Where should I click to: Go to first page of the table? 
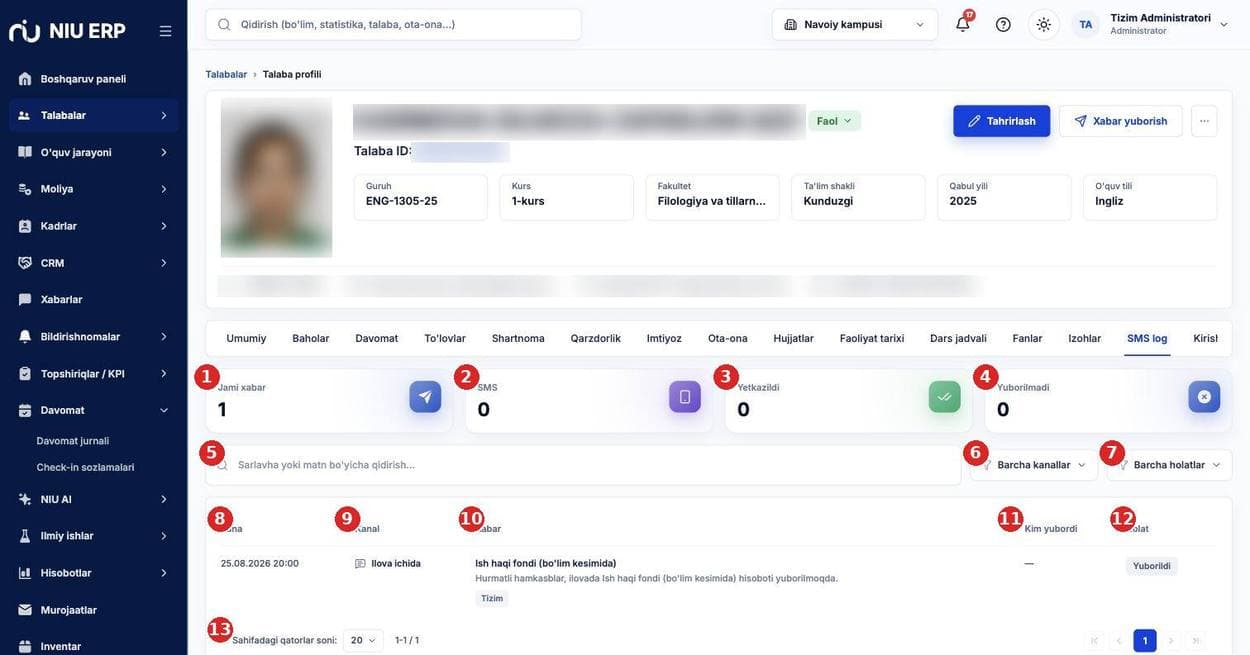(x=1095, y=641)
